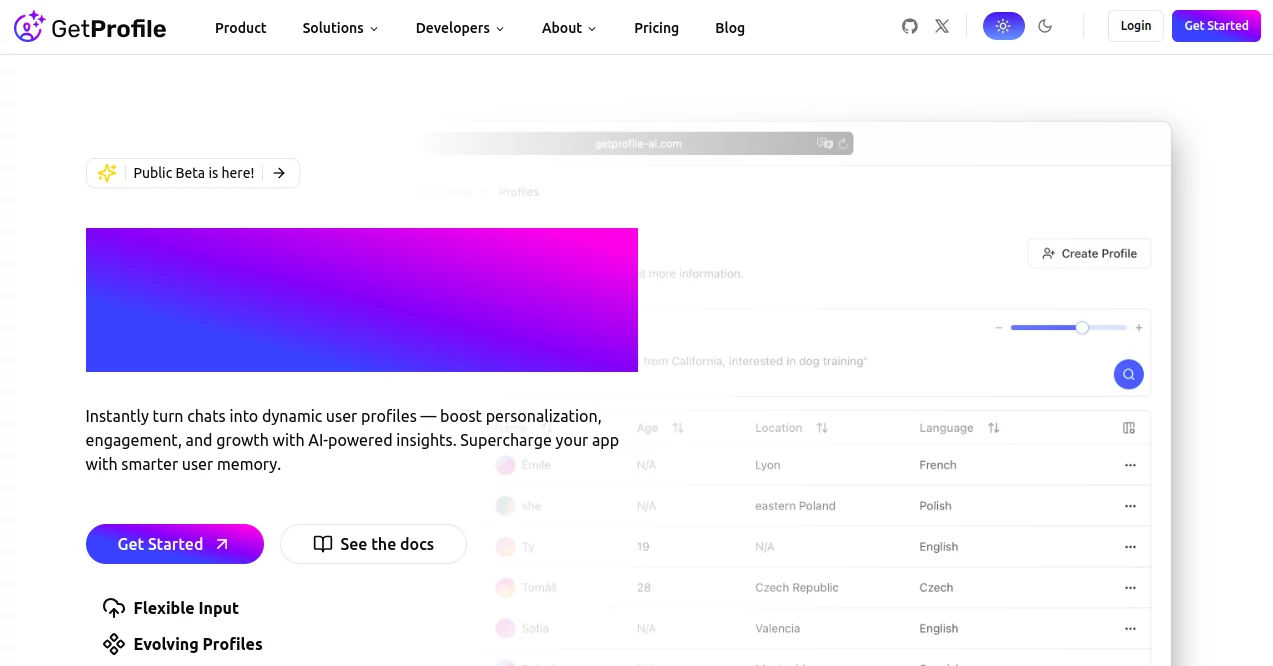
Task: Expand the Solutions dropdown
Action: point(340,28)
